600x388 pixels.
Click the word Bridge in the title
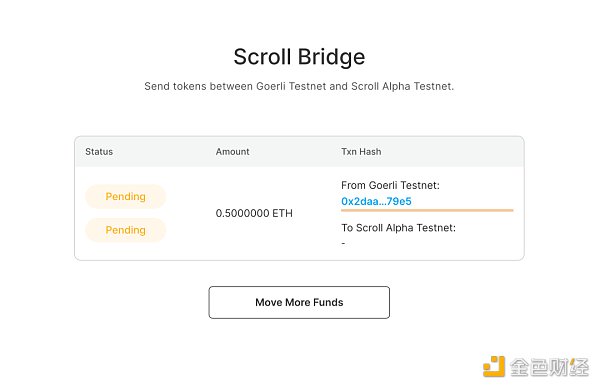331,57
